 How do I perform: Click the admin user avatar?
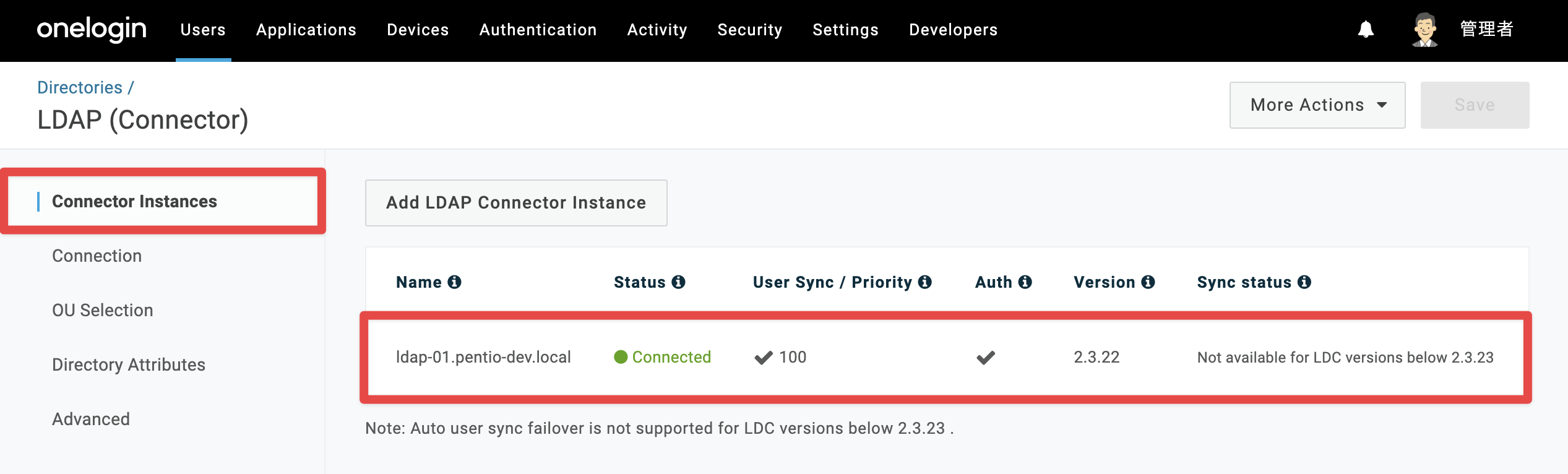1425,30
